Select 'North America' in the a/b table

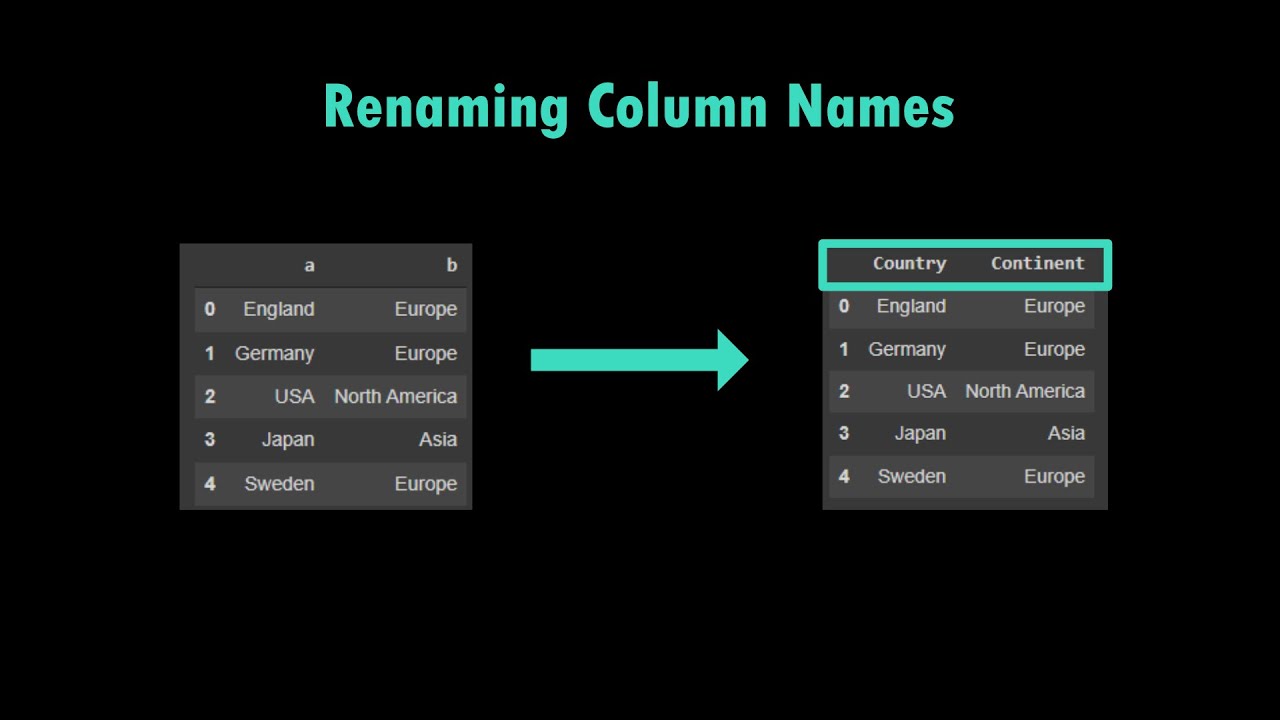click(396, 396)
